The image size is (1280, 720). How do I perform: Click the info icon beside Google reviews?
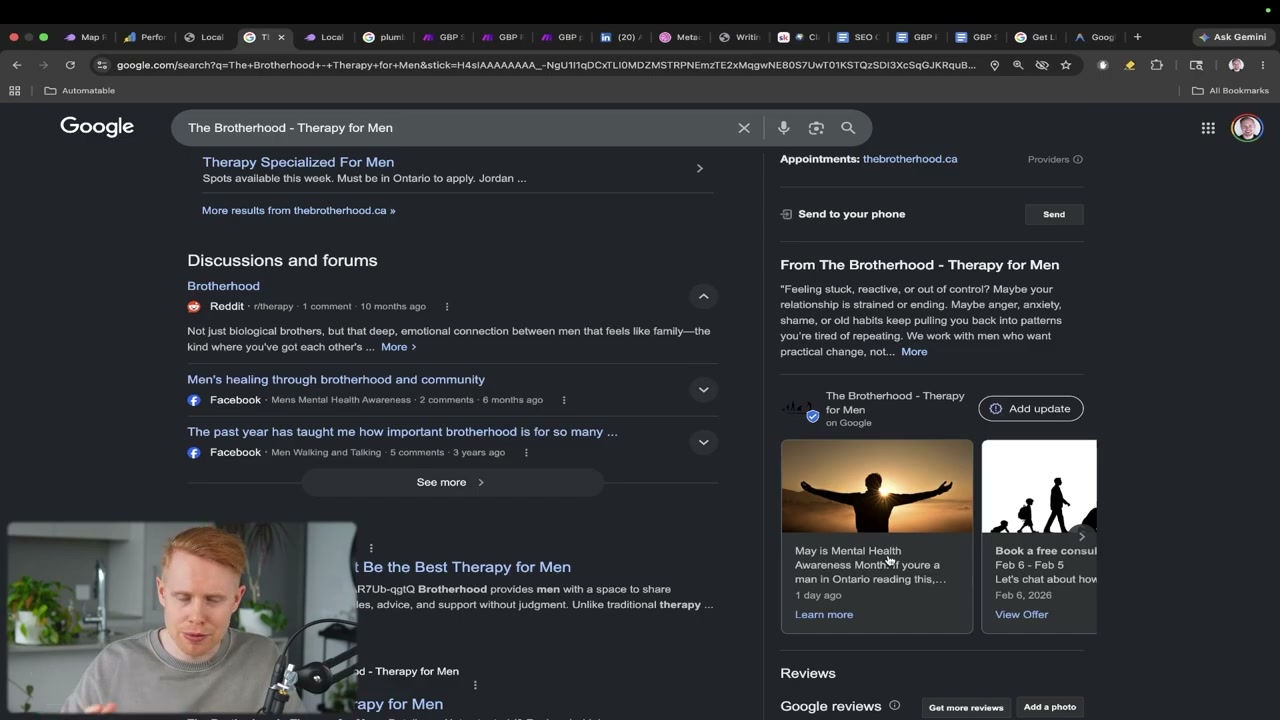[x=895, y=706]
